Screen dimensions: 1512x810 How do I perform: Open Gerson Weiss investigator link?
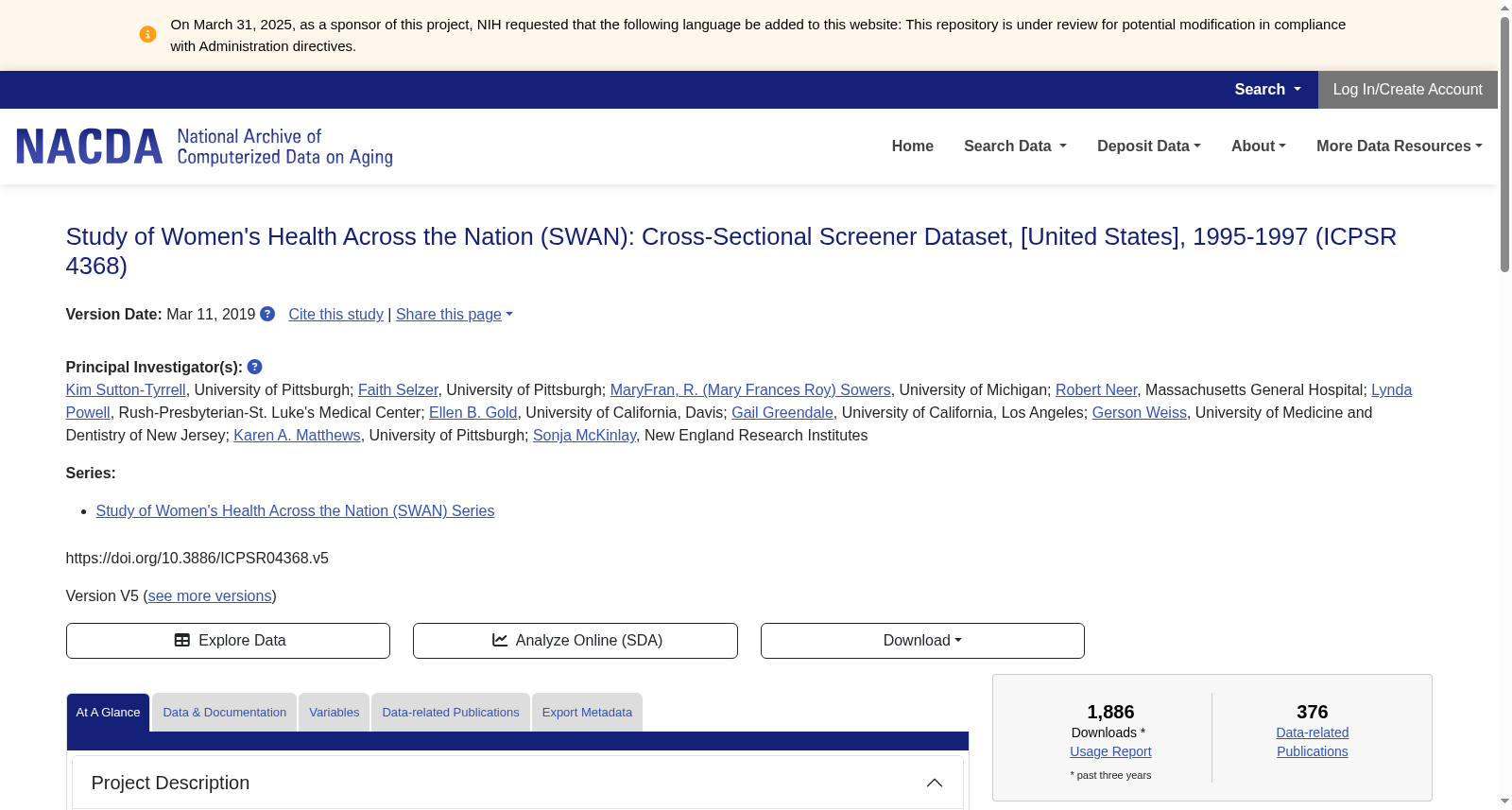coord(1140,413)
